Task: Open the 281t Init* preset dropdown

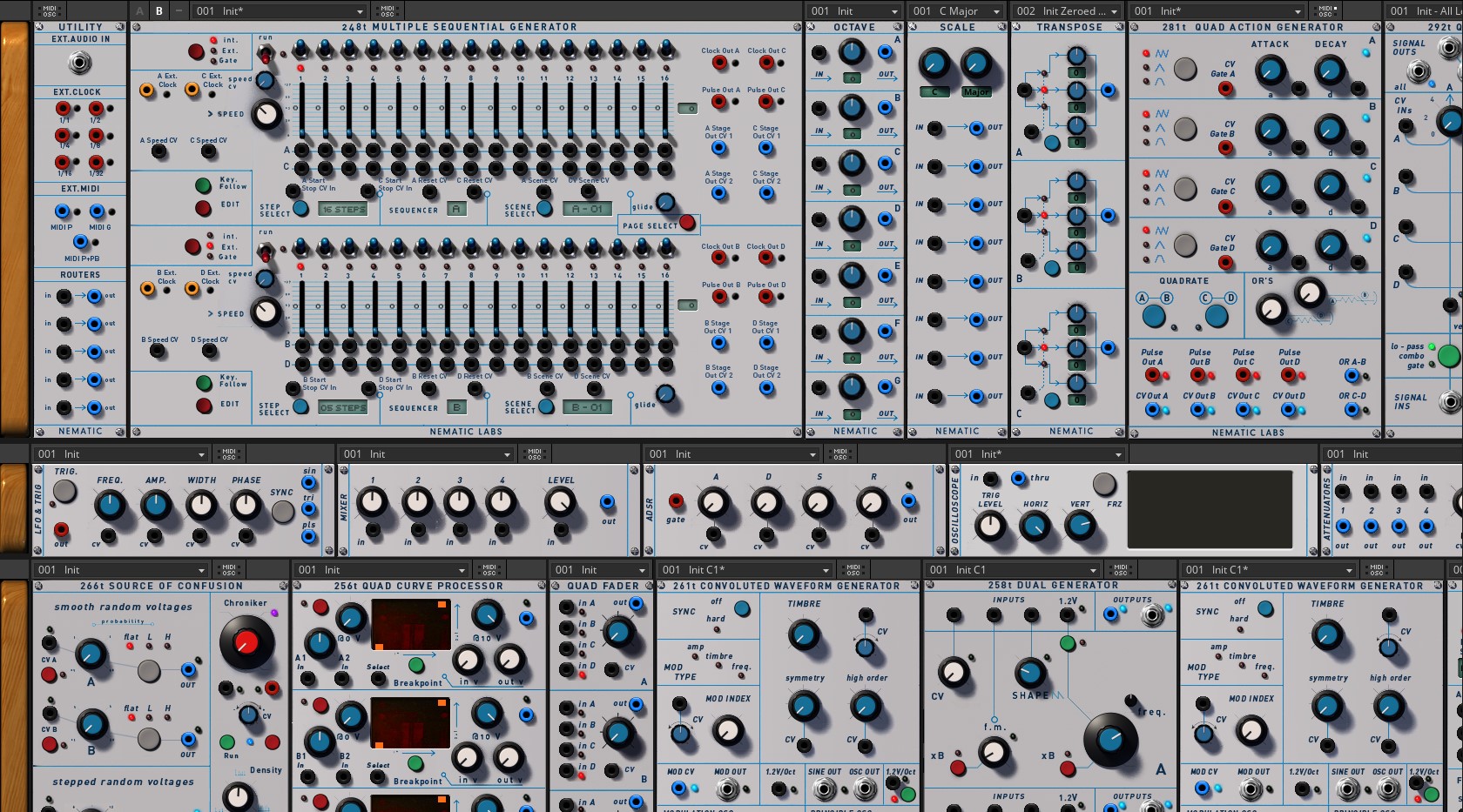Action: tap(1217, 11)
